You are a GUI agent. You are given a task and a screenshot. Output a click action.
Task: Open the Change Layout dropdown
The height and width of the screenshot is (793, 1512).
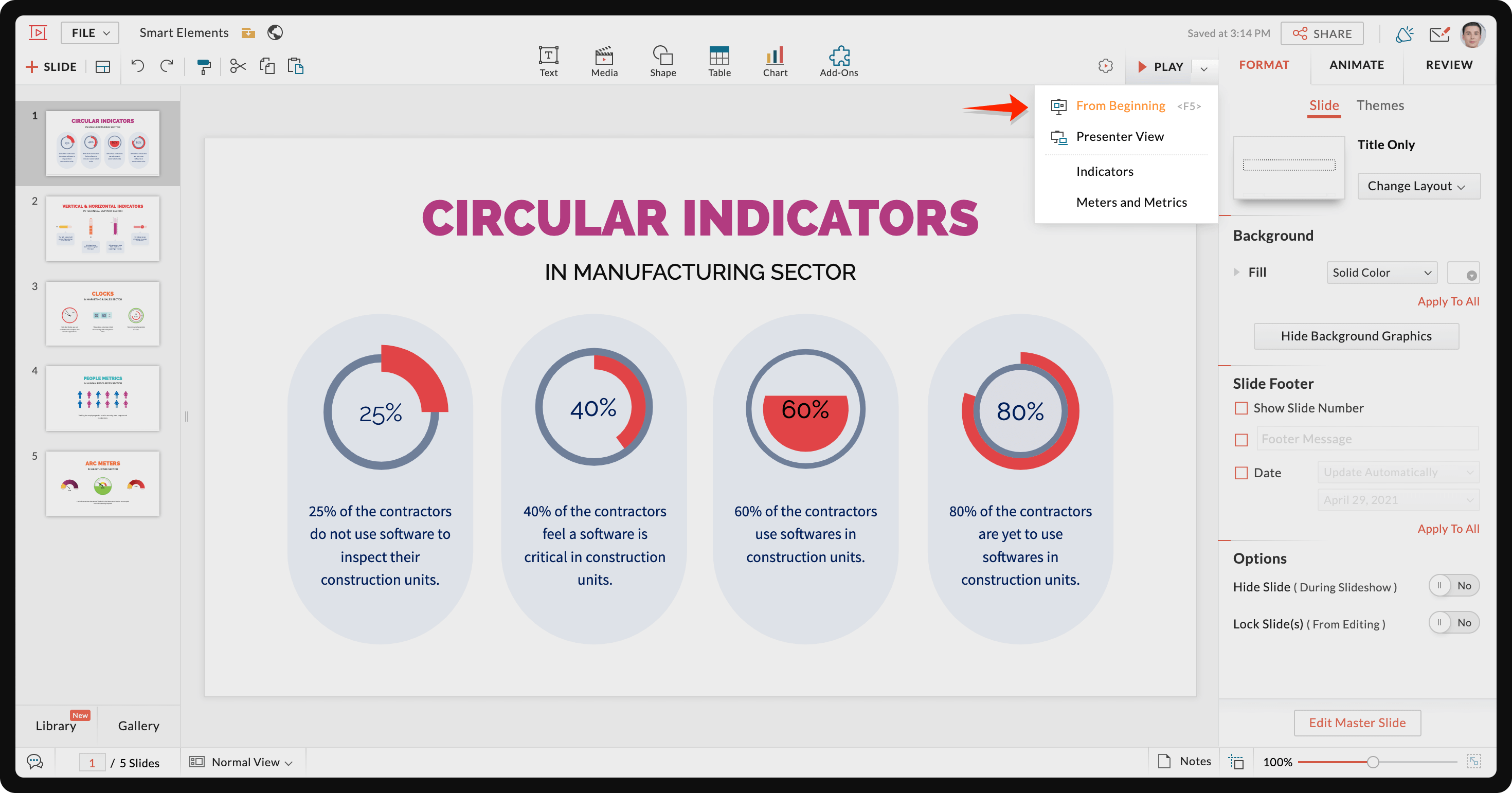1418,186
